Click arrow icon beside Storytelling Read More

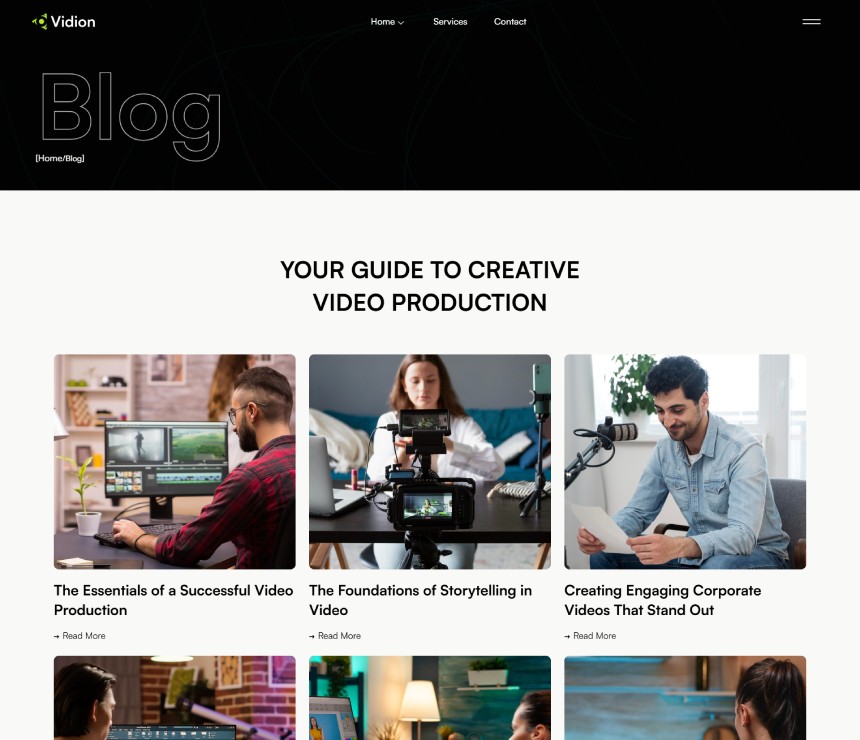tap(312, 636)
